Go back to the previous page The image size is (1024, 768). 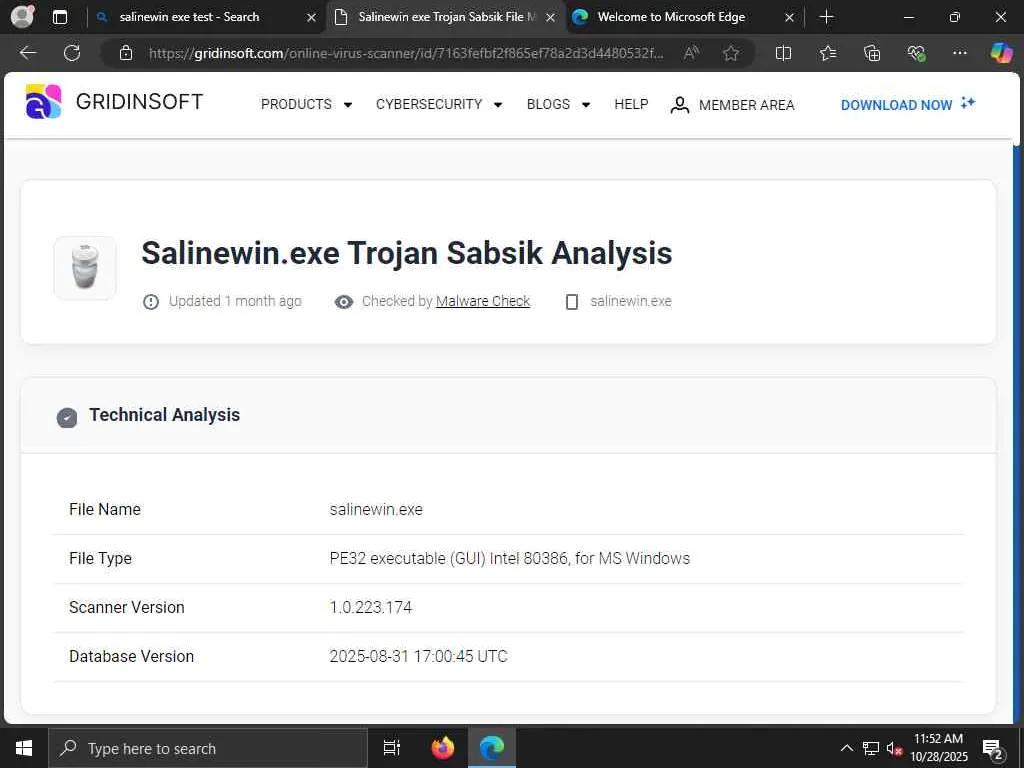(x=28, y=53)
